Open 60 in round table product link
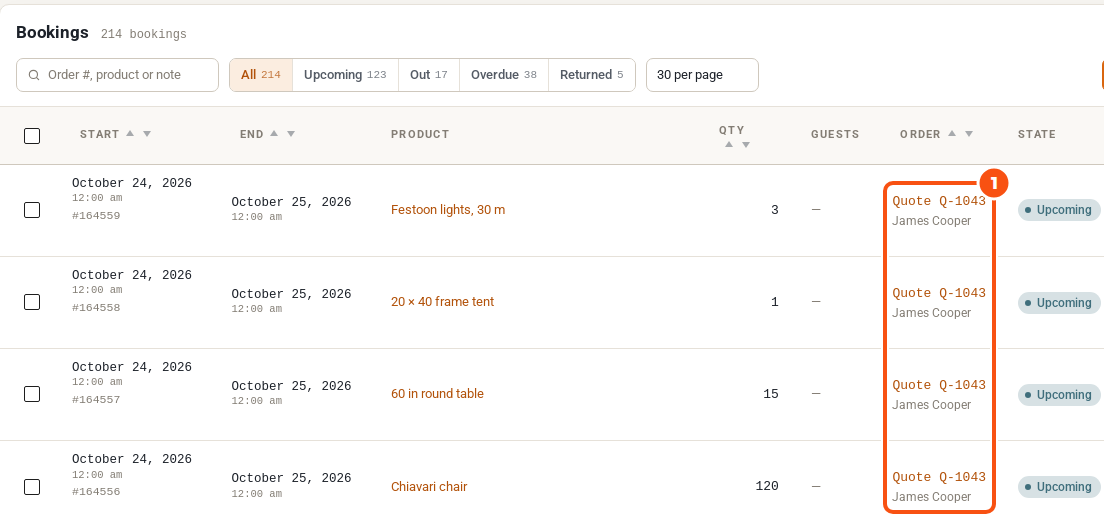 pos(437,394)
